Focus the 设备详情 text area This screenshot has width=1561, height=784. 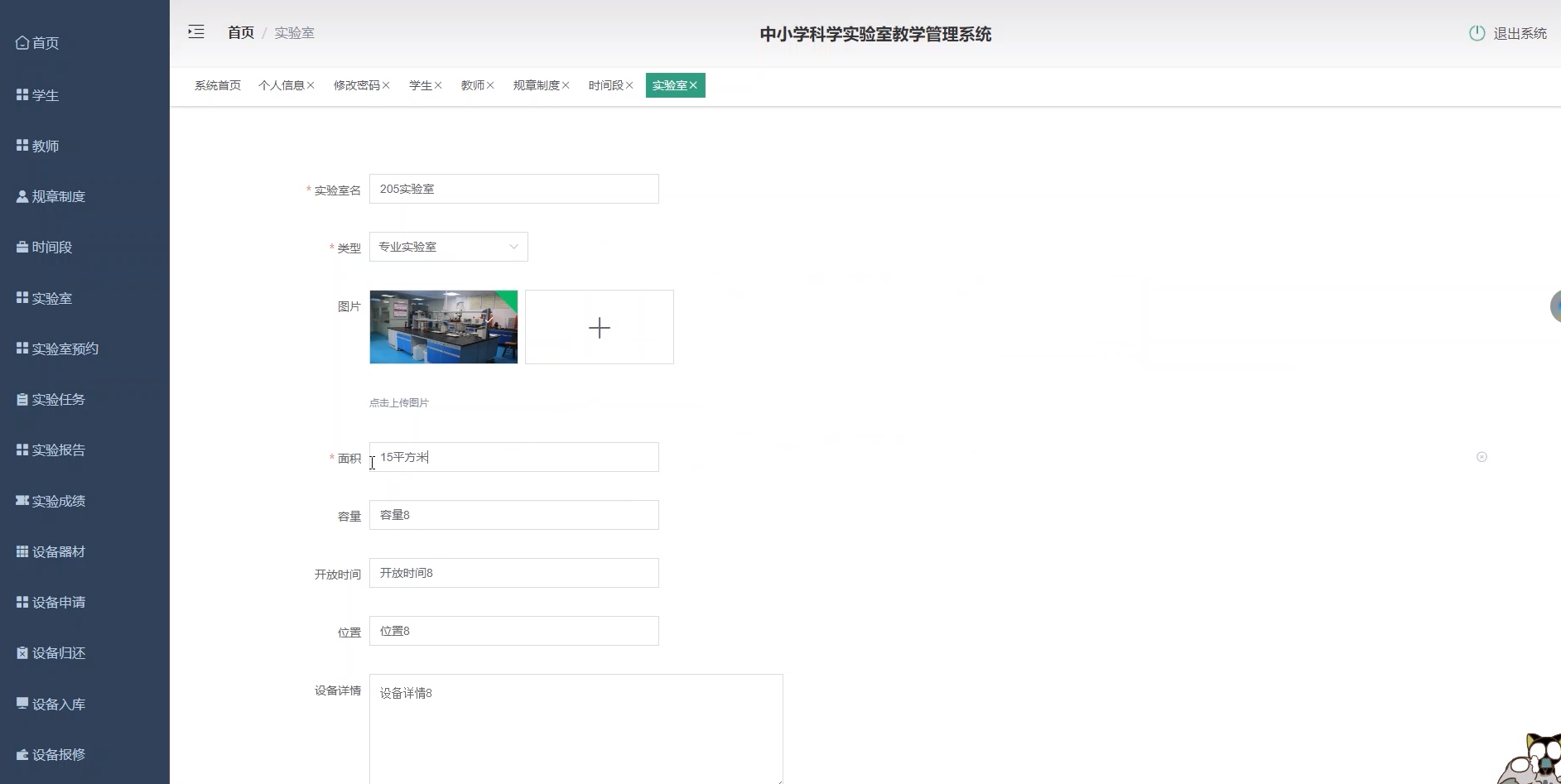point(576,729)
